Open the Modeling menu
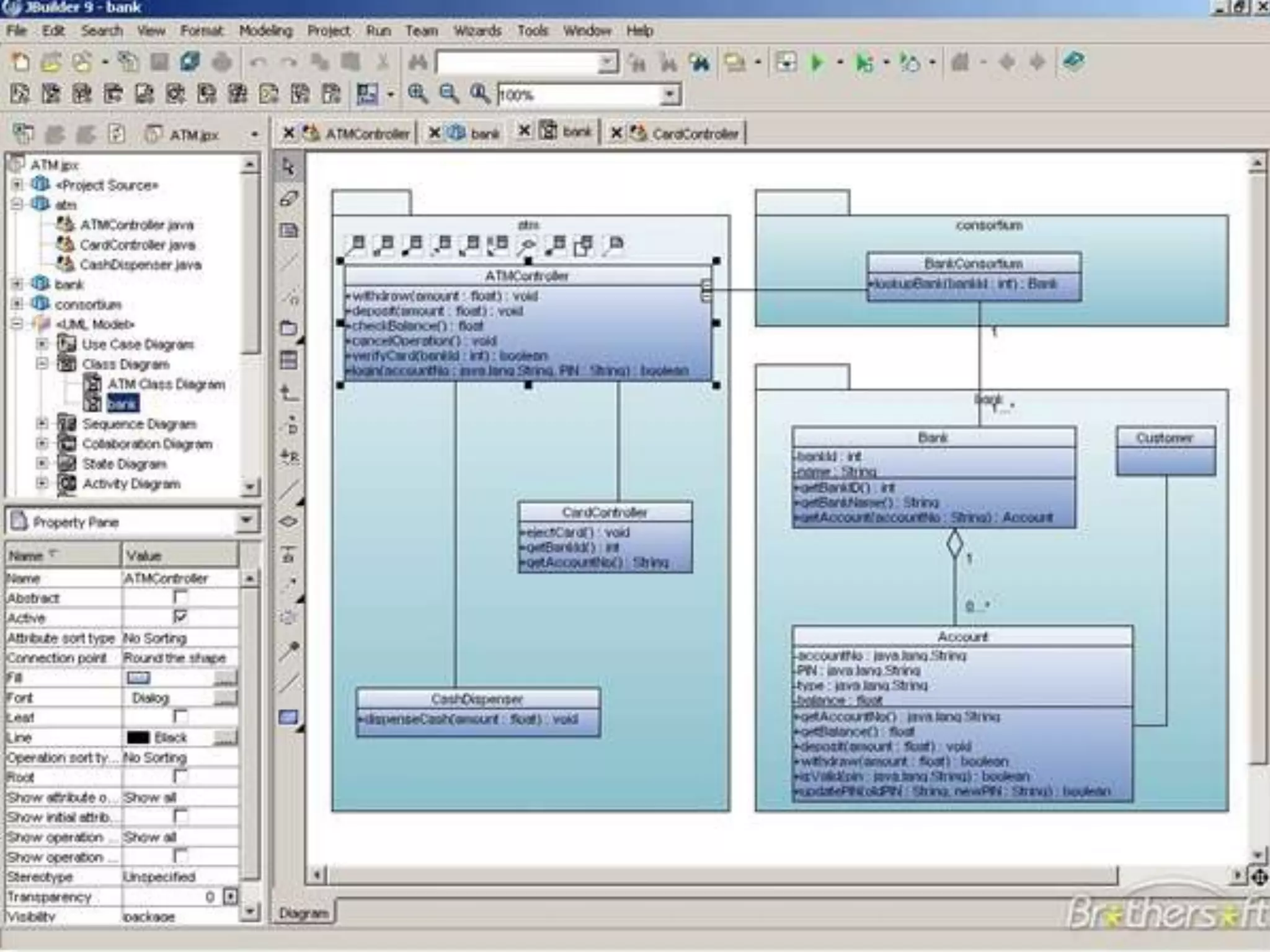The image size is (1270, 952). click(265, 31)
